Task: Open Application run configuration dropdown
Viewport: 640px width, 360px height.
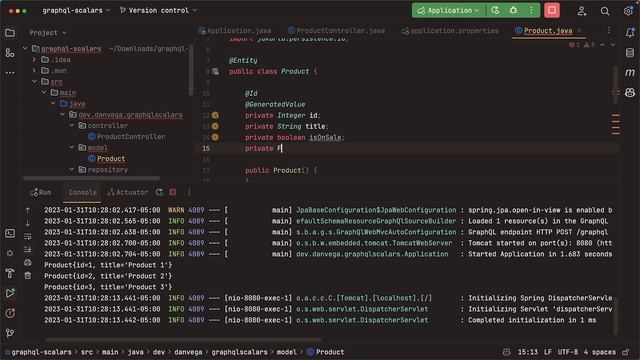Action: [448, 11]
